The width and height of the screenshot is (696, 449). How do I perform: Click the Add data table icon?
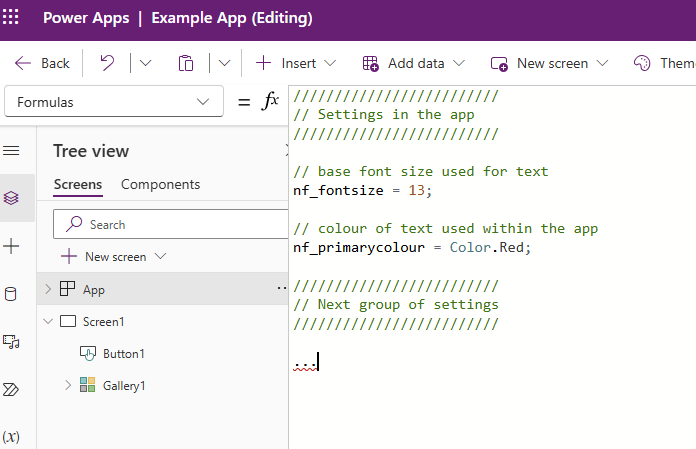(371, 63)
